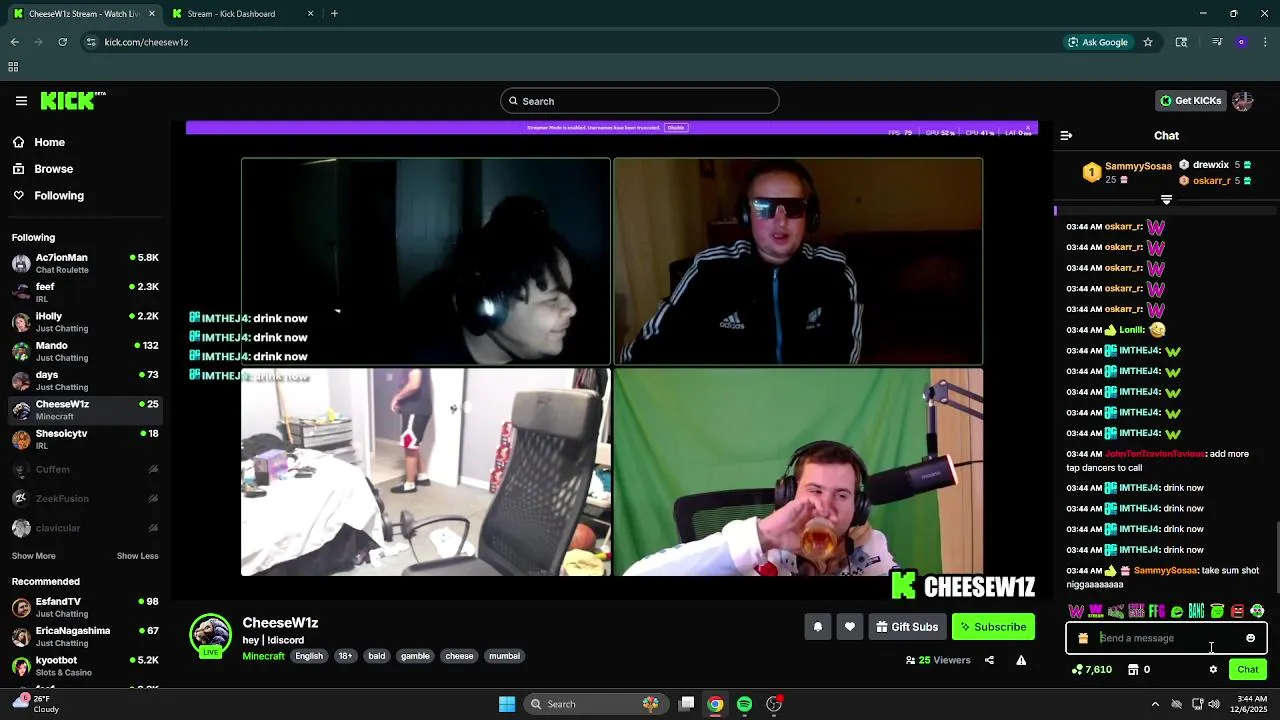
Task: Open iHolly channel in sidebar
Action: pos(85,322)
